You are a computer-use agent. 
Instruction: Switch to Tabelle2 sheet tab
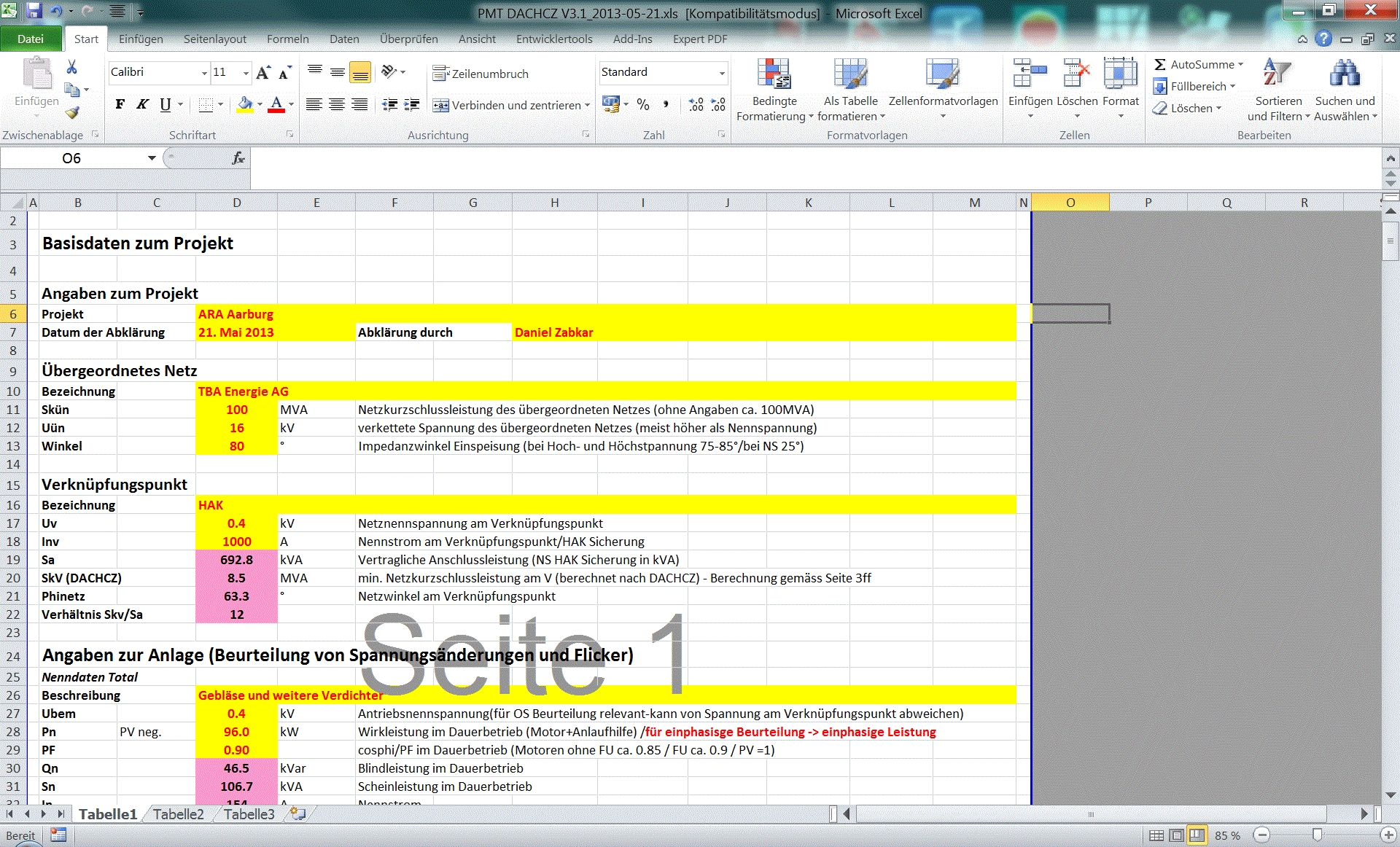(x=178, y=814)
